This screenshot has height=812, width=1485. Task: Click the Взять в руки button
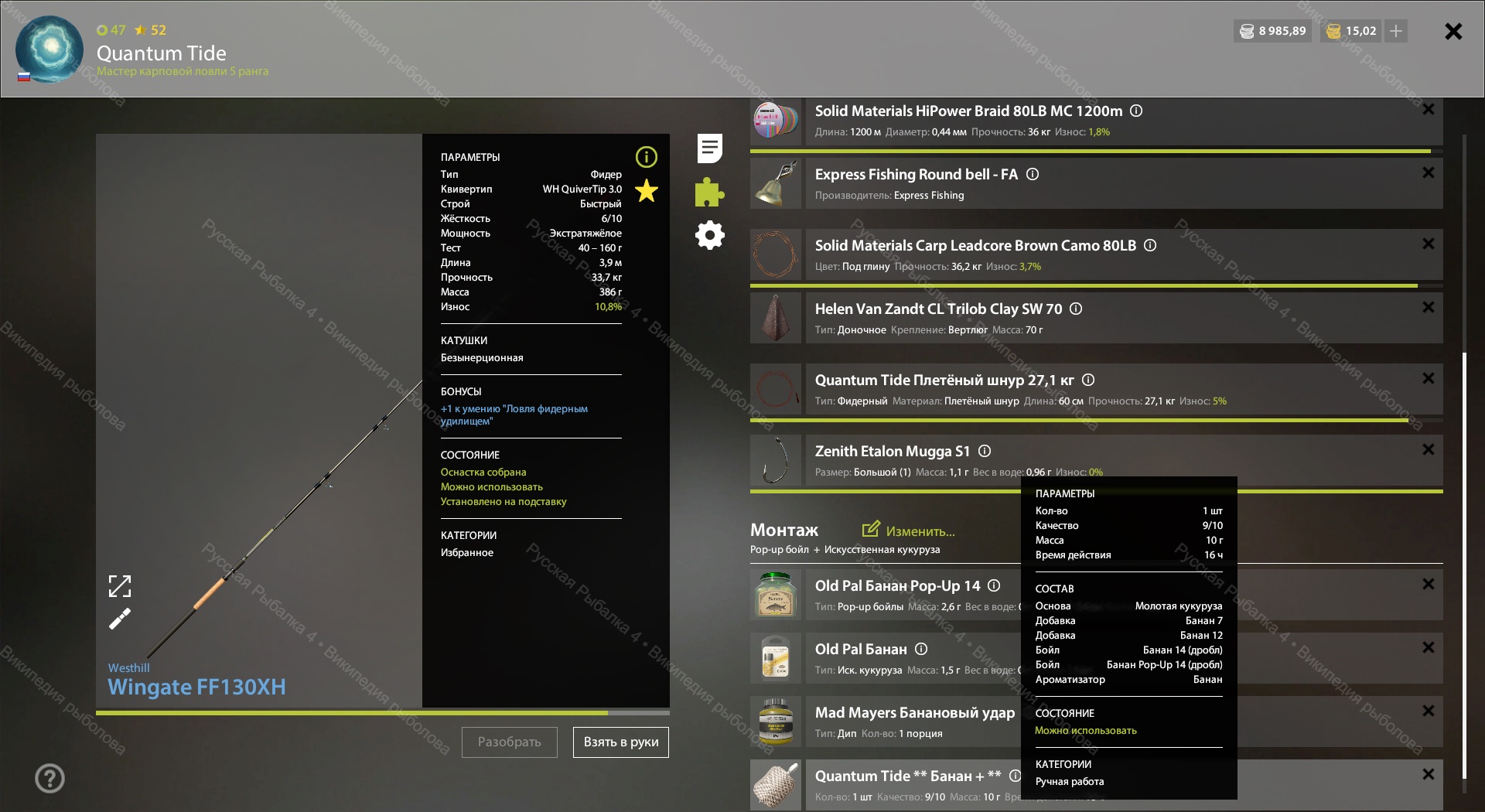pos(621,742)
